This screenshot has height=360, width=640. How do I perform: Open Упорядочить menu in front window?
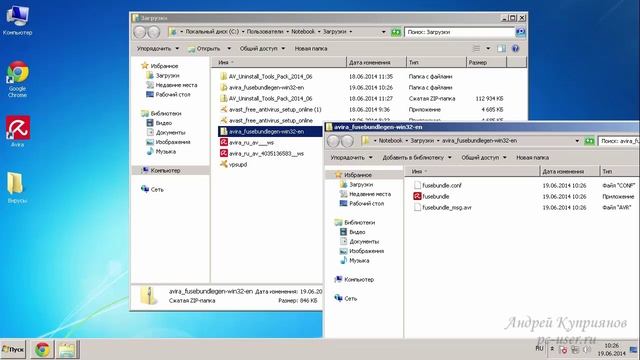pyautogui.click(x=351, y=158)
